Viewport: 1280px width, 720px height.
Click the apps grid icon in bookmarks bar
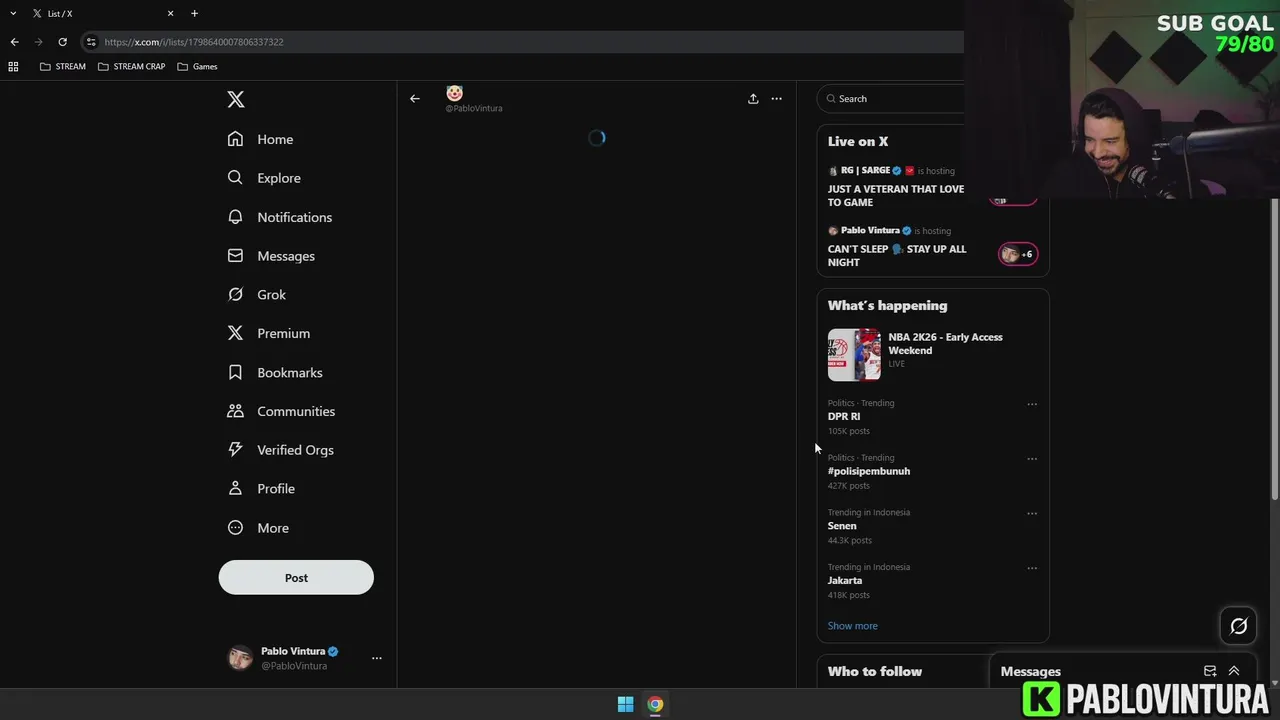pyautogui.click(x=13, y=66)
